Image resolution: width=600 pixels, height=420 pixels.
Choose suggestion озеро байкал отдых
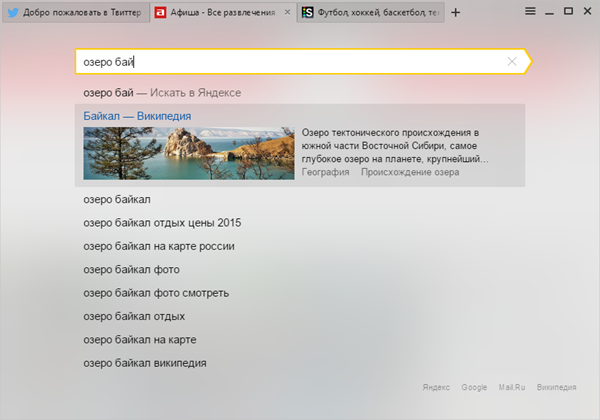(134, 316)
